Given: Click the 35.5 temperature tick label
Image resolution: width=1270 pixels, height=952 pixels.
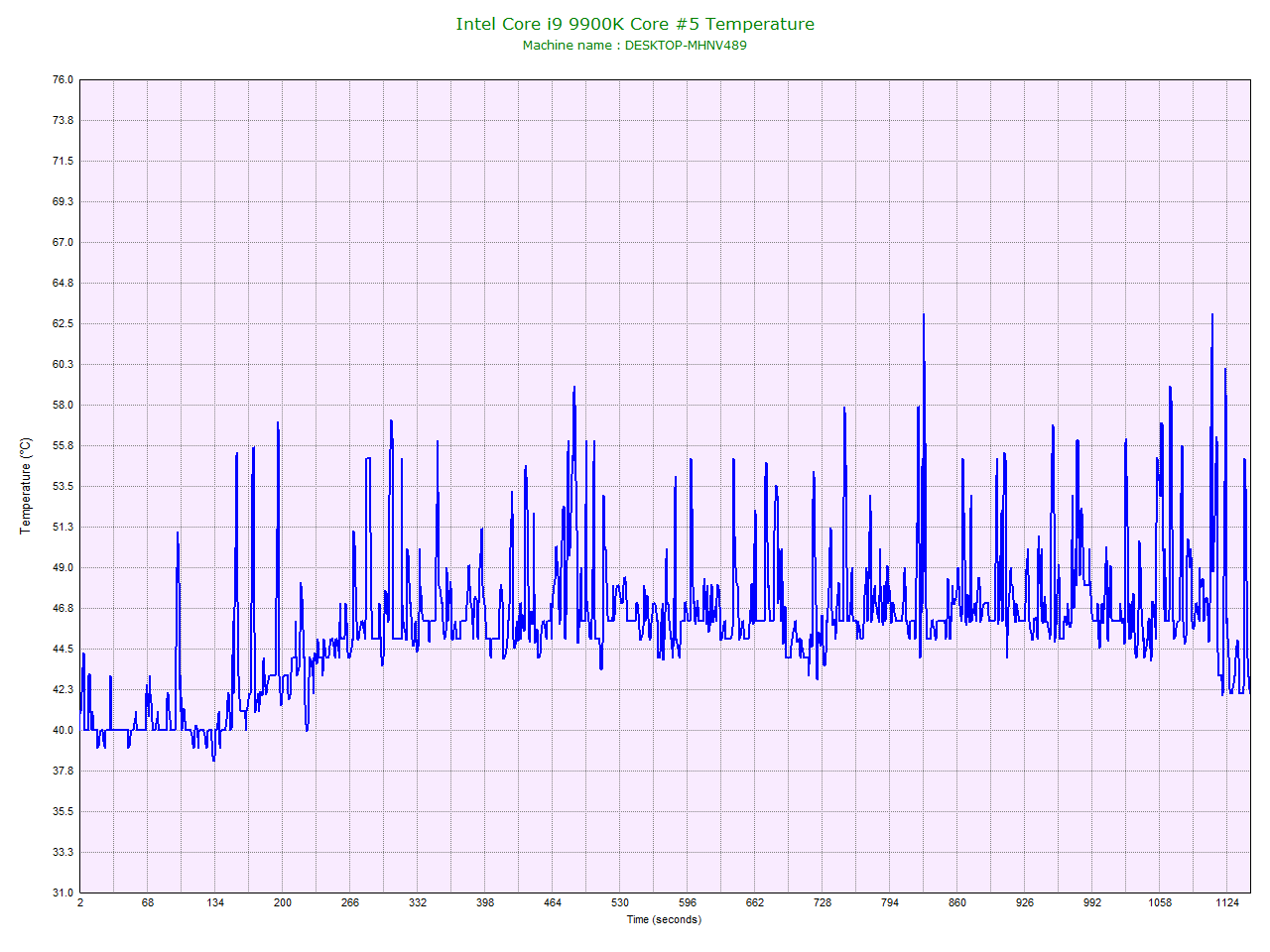Looking at the screenshot, I should click(63, 811).
